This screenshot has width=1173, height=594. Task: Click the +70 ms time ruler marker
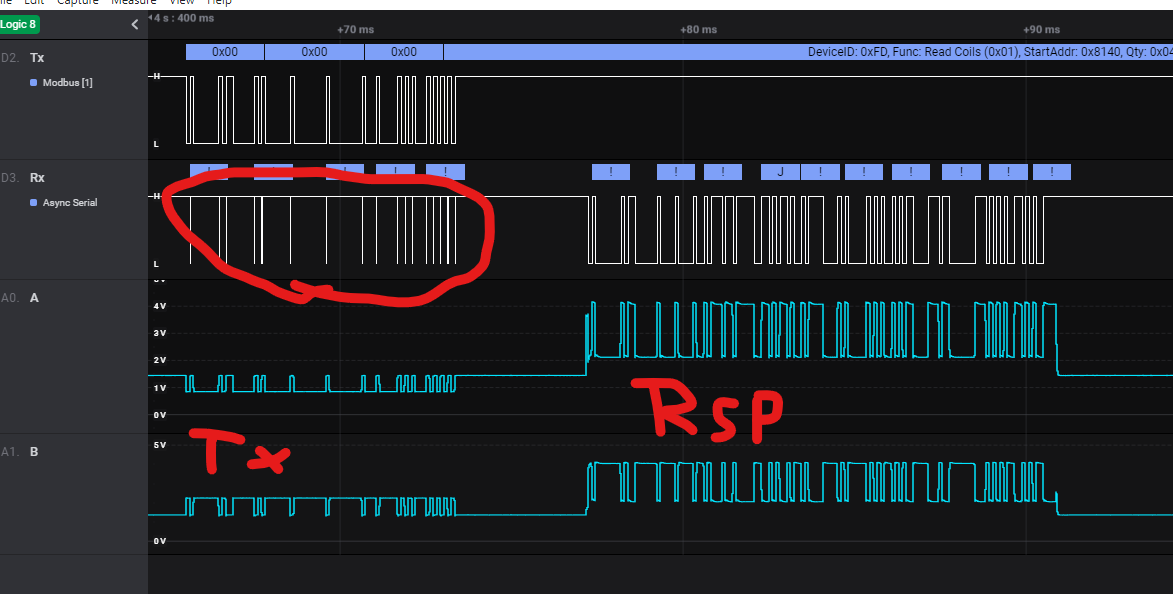click(355, 30)
